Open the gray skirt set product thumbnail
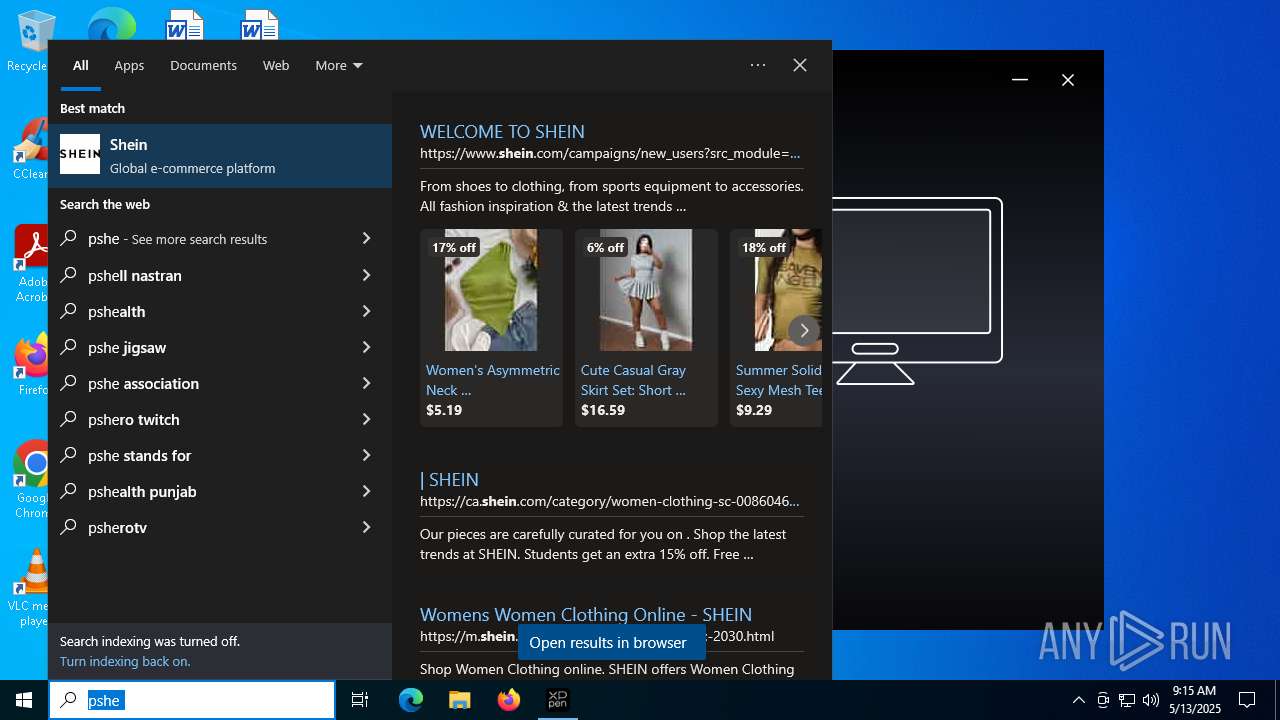The width and height of the screenshot is (1280, 720). click(646, 290)
